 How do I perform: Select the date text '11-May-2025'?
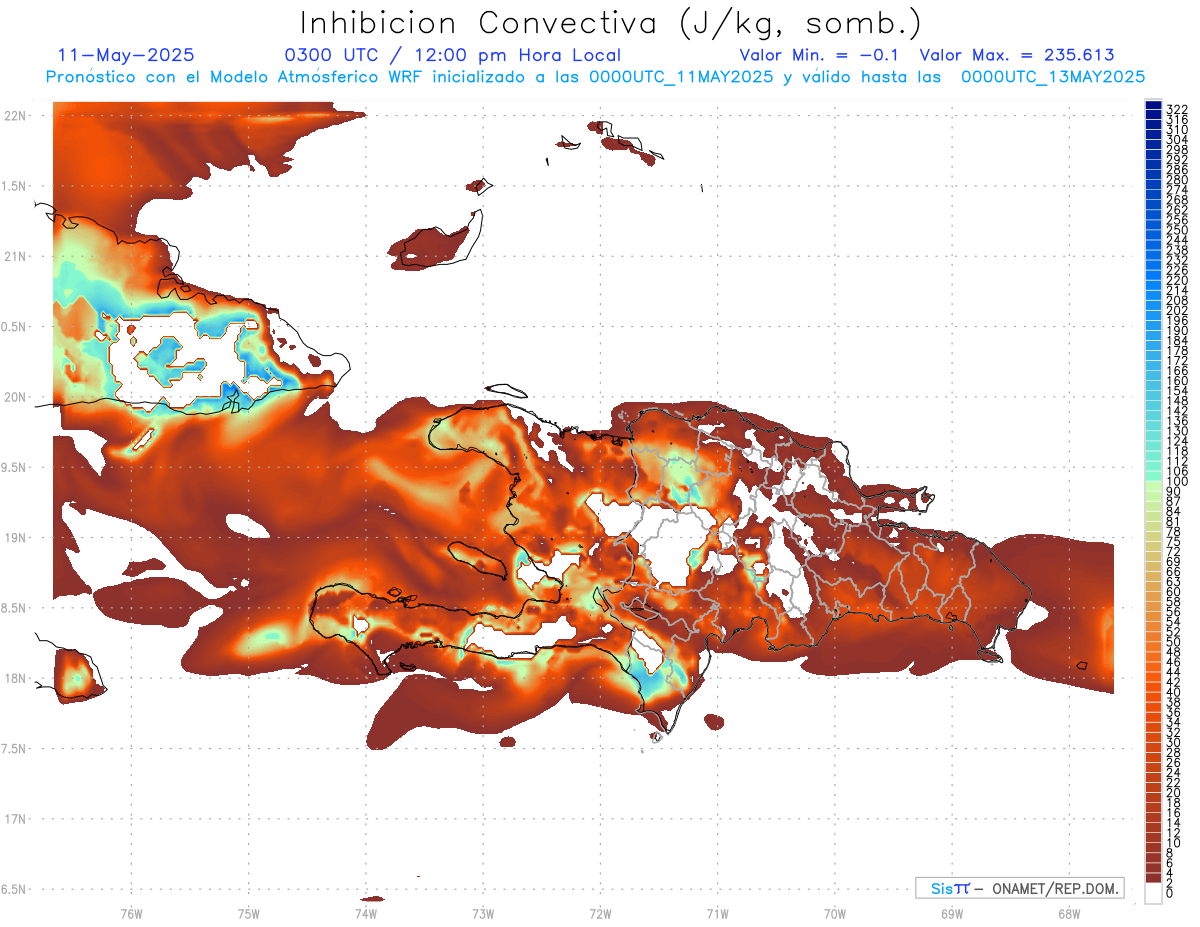[x=126, y=55]
